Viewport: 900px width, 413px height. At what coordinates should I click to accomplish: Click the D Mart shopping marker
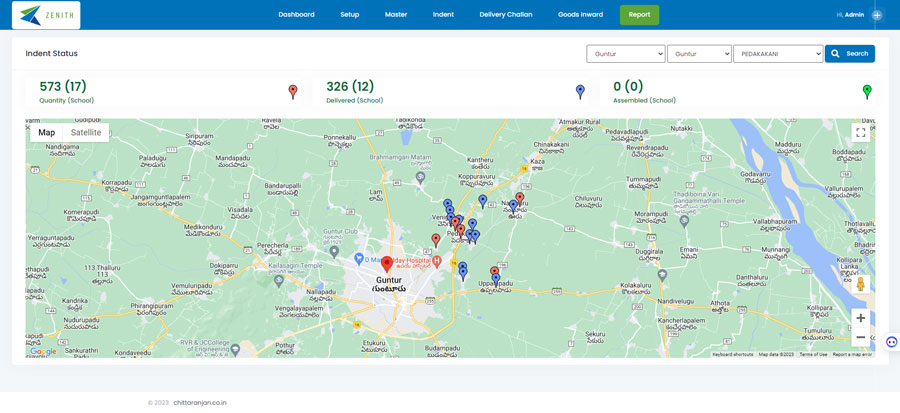point(359,259)
